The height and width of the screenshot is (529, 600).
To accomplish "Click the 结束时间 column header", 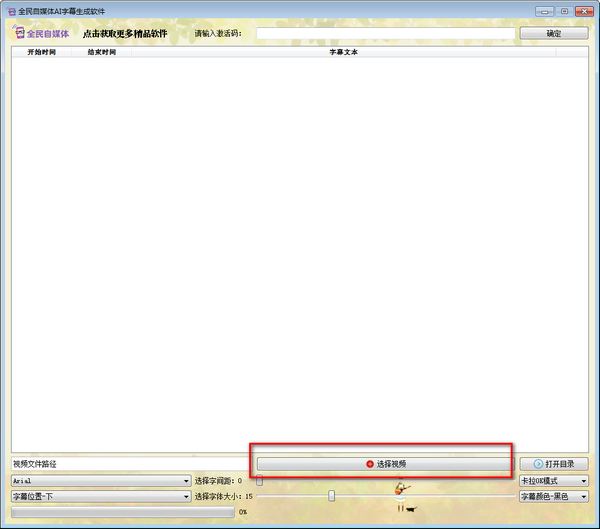I will (101, 52).
